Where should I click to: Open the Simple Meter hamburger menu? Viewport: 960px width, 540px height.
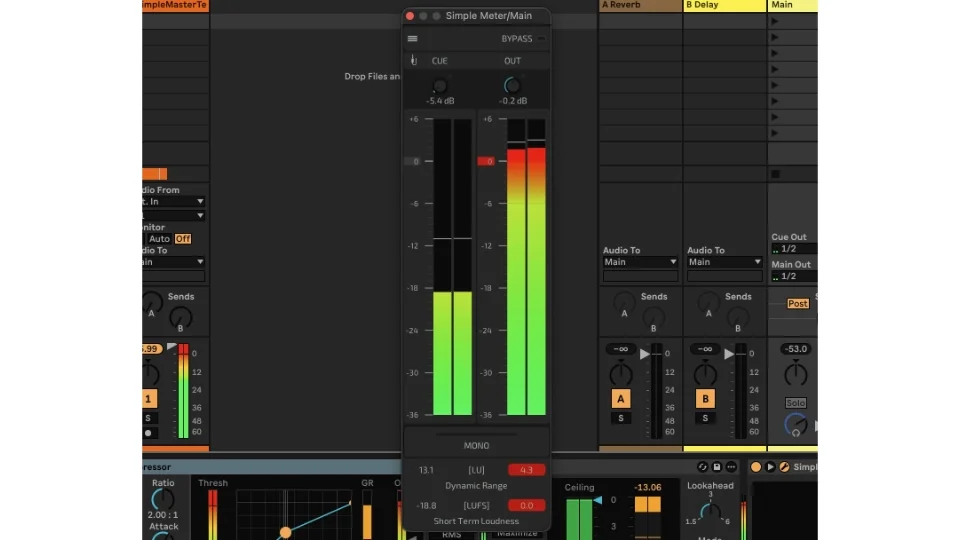coord(412,39)
